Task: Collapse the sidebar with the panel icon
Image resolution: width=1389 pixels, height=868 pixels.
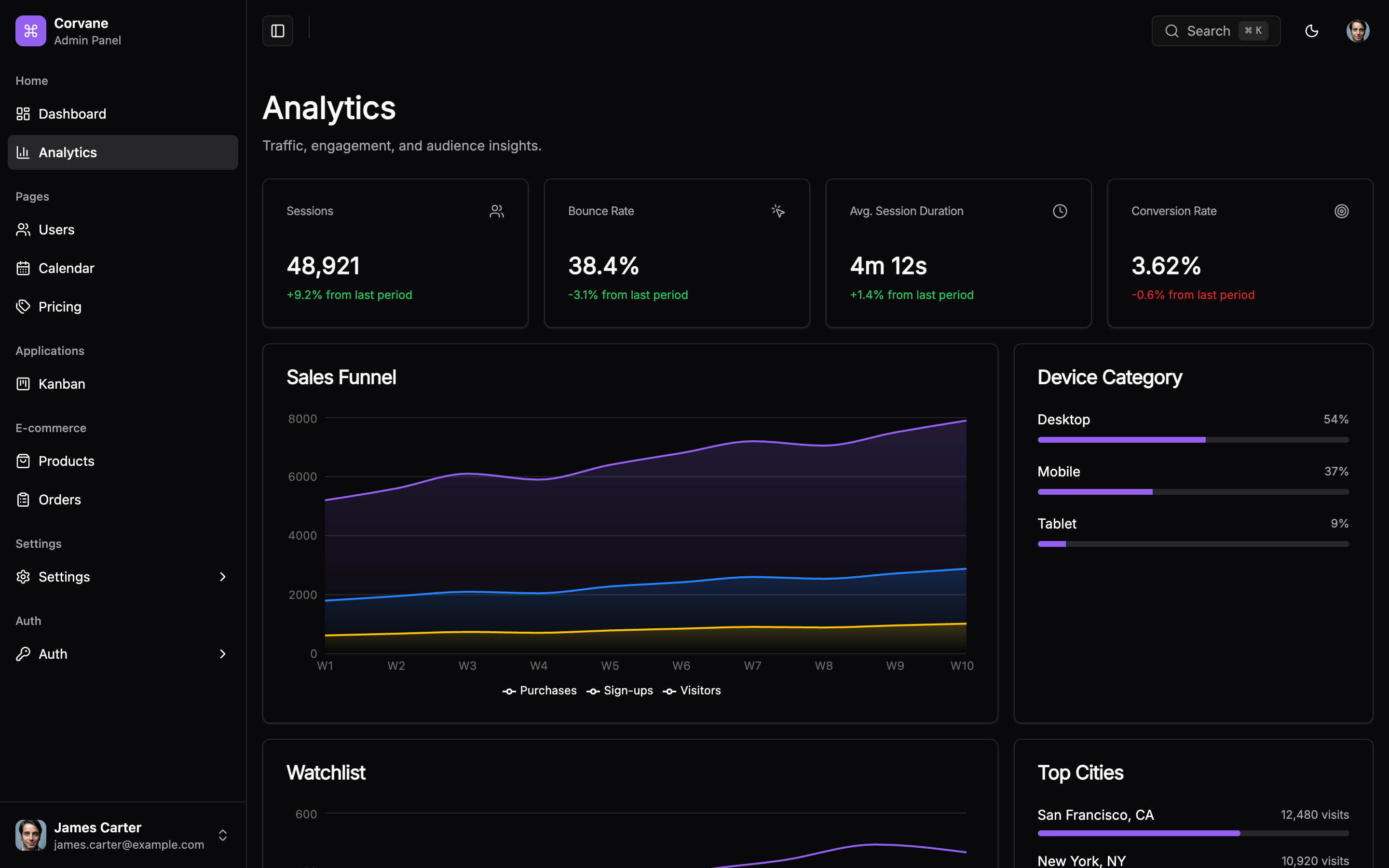Action: 278,31
